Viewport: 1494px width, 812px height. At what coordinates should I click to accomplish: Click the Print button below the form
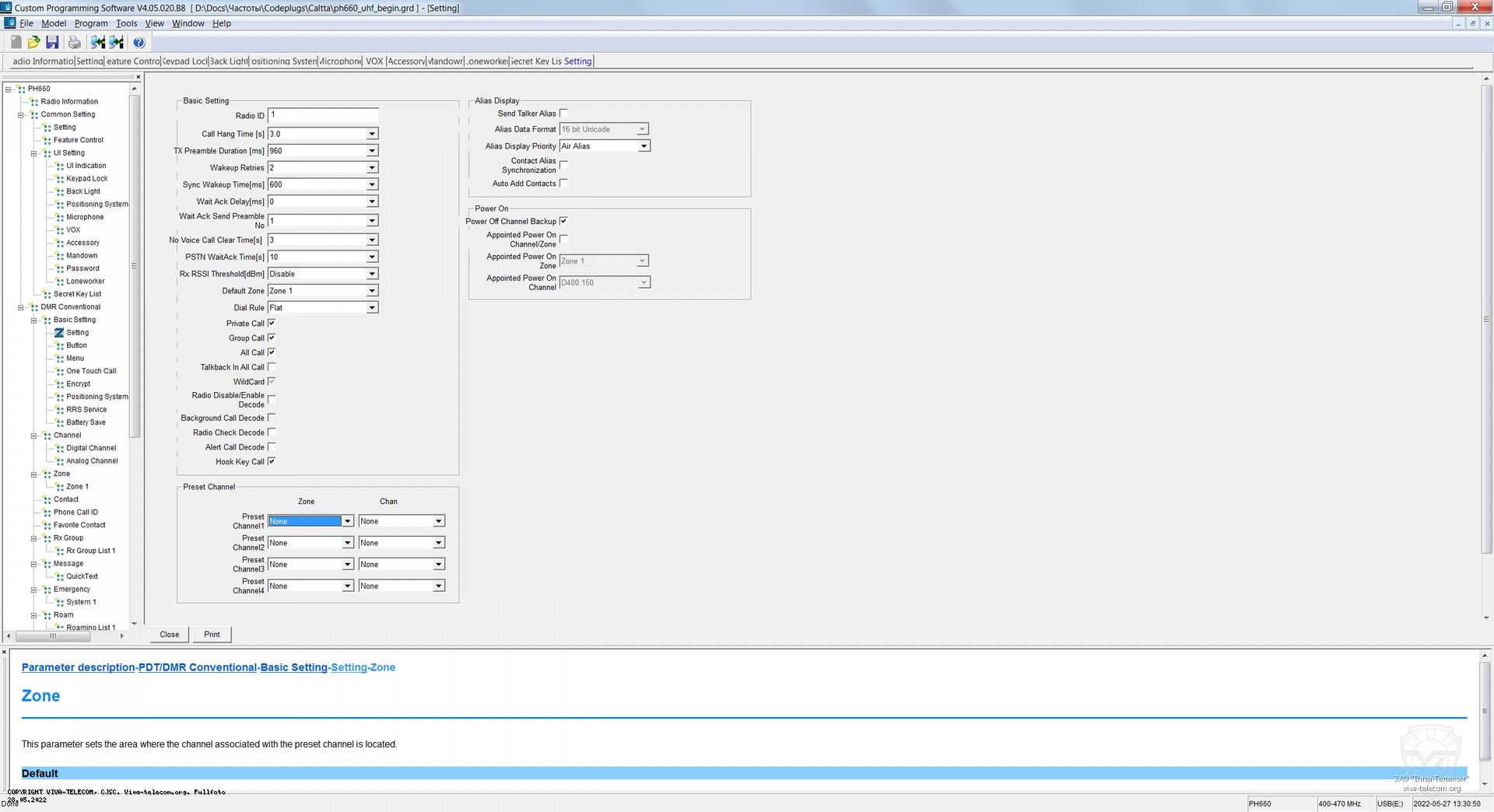click(212, 635)
